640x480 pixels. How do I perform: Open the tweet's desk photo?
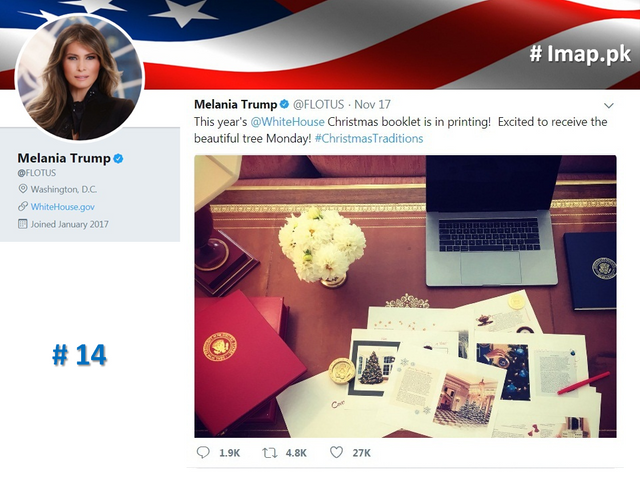tap(405, 296)
